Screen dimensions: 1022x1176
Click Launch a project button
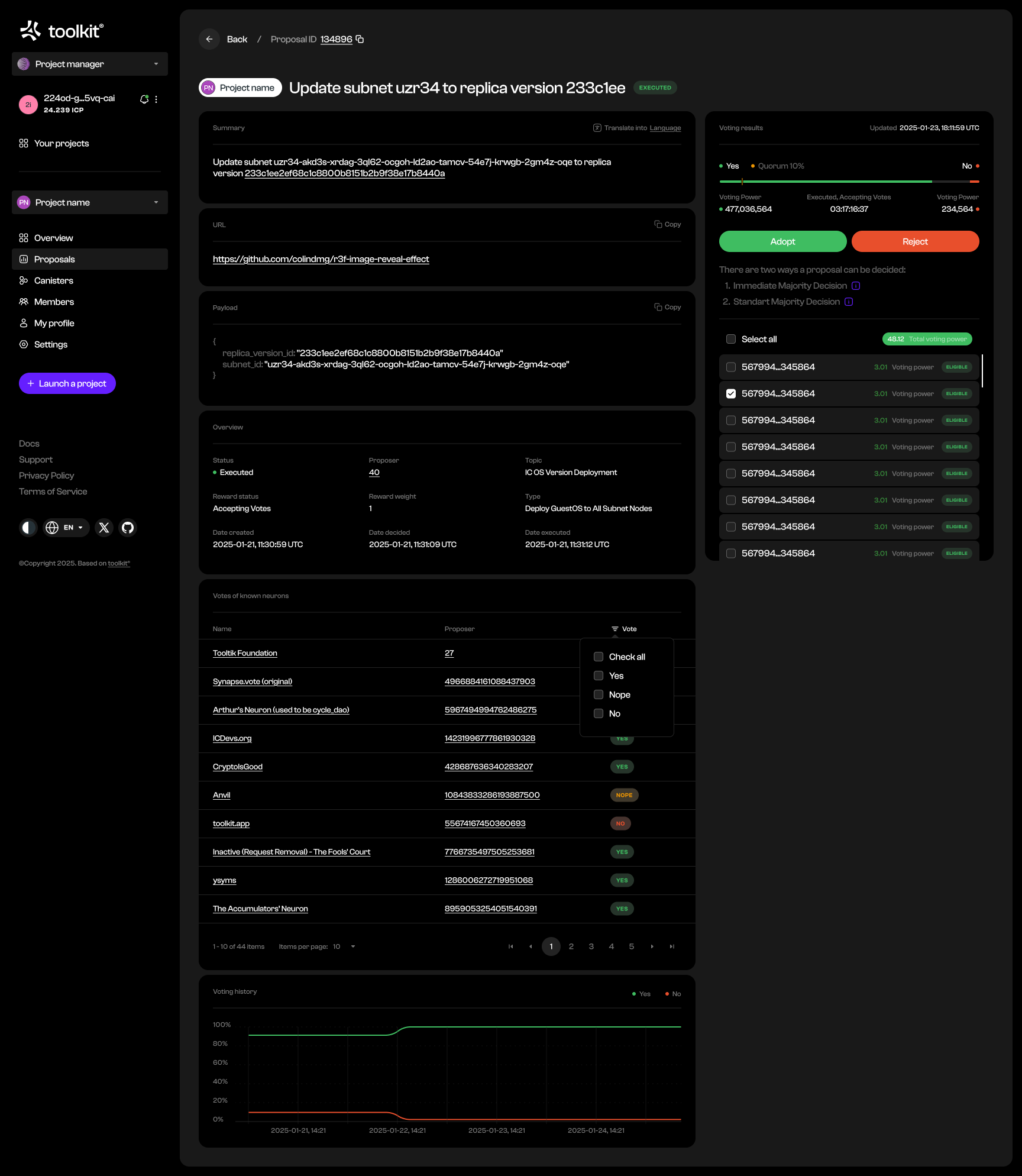point(67,383)
